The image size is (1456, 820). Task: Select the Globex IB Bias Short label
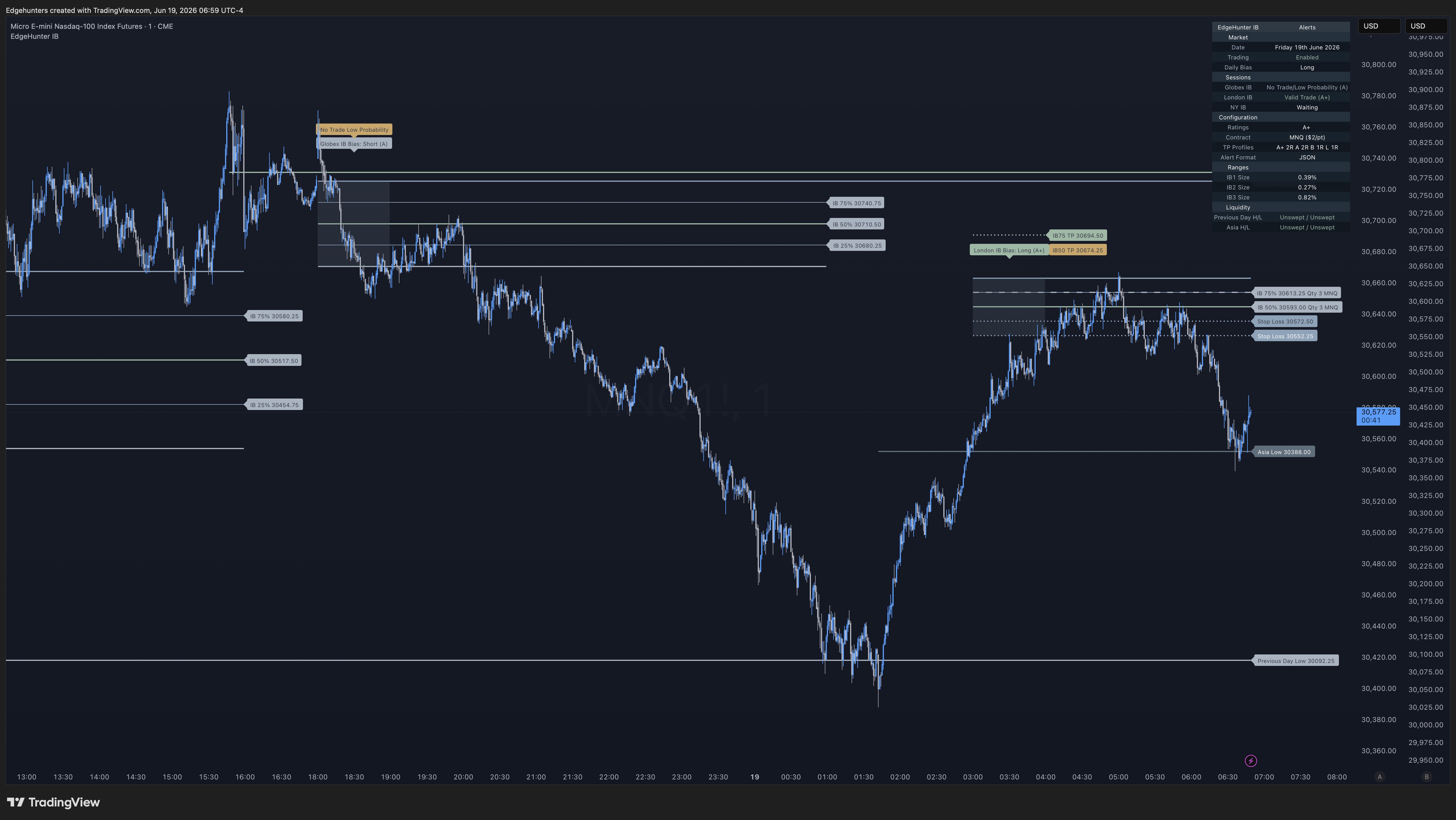pyautogui.click(x=354, y=144)
